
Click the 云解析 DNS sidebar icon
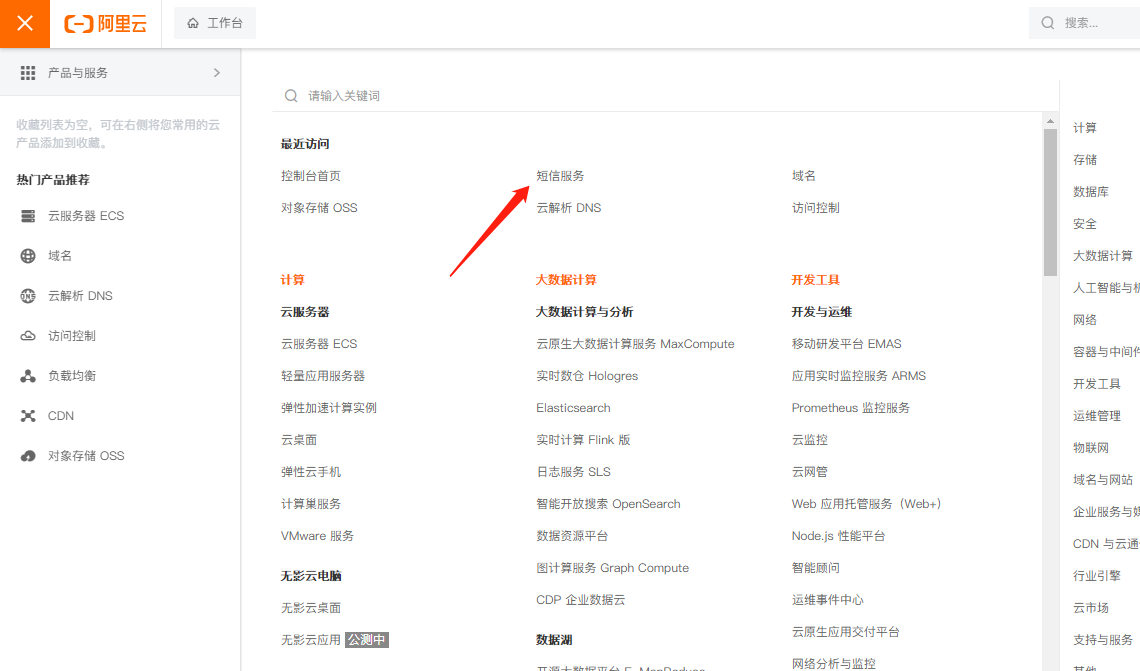(28, 296)
